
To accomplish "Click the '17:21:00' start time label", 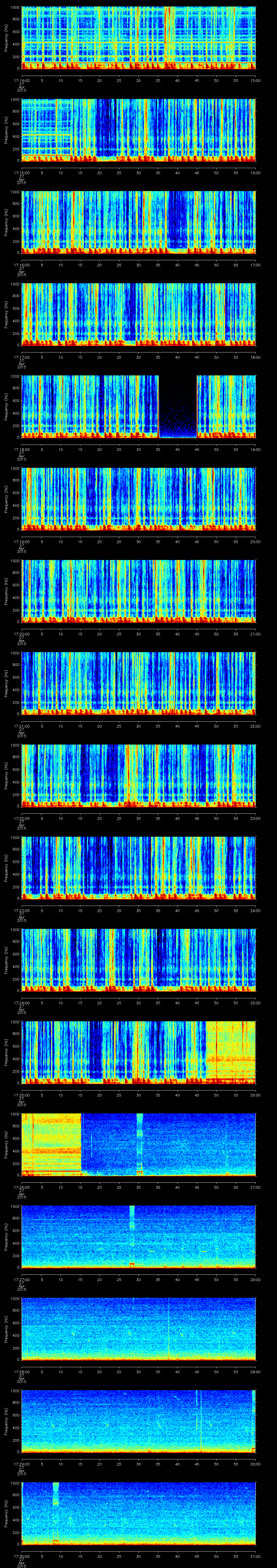I will pos(21,726).
